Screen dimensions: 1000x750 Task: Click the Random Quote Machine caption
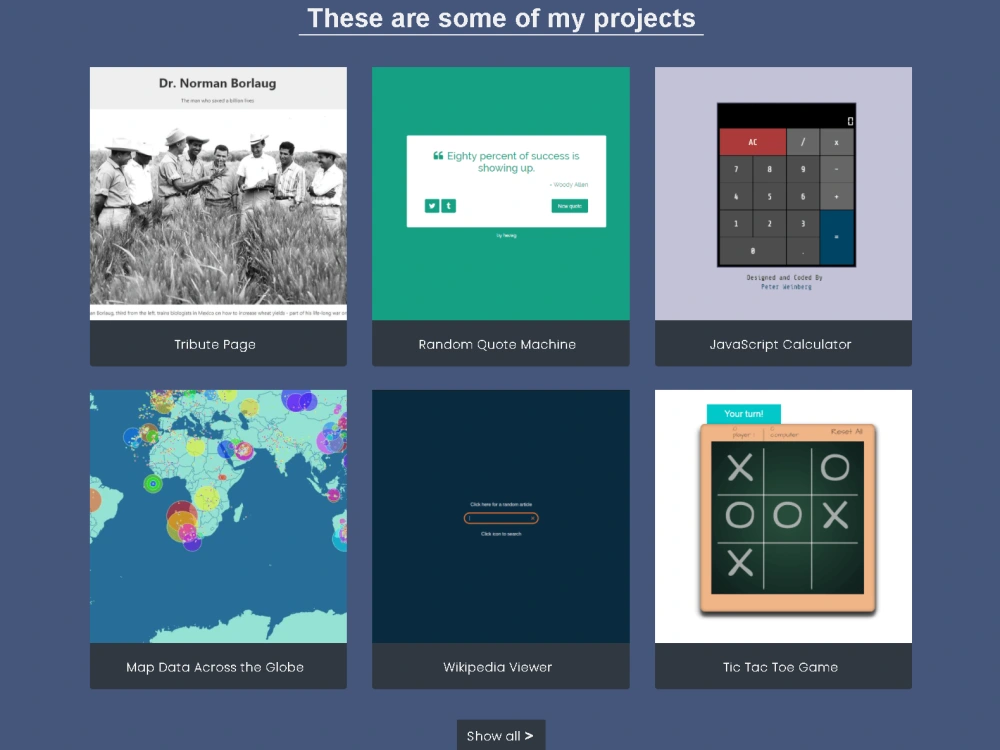[497, 344]
